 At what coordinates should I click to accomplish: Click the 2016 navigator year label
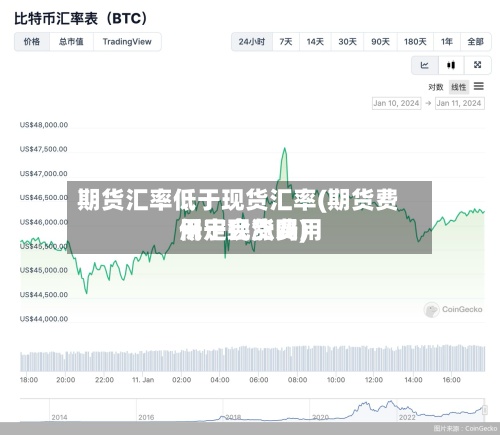tap(146, 417)
